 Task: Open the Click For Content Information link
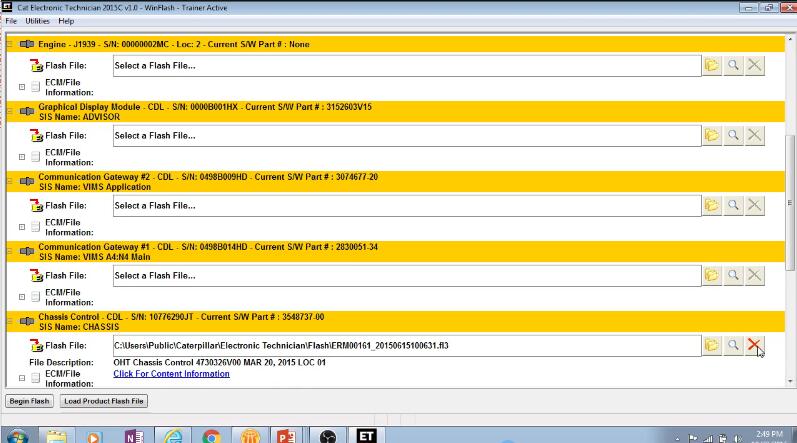coord(171,374)
